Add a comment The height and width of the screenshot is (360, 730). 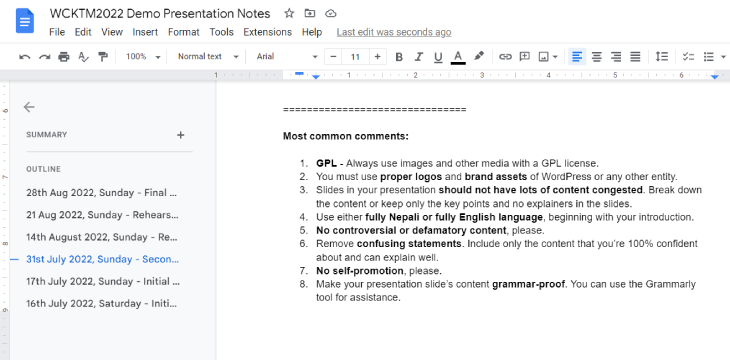[525, 57]
